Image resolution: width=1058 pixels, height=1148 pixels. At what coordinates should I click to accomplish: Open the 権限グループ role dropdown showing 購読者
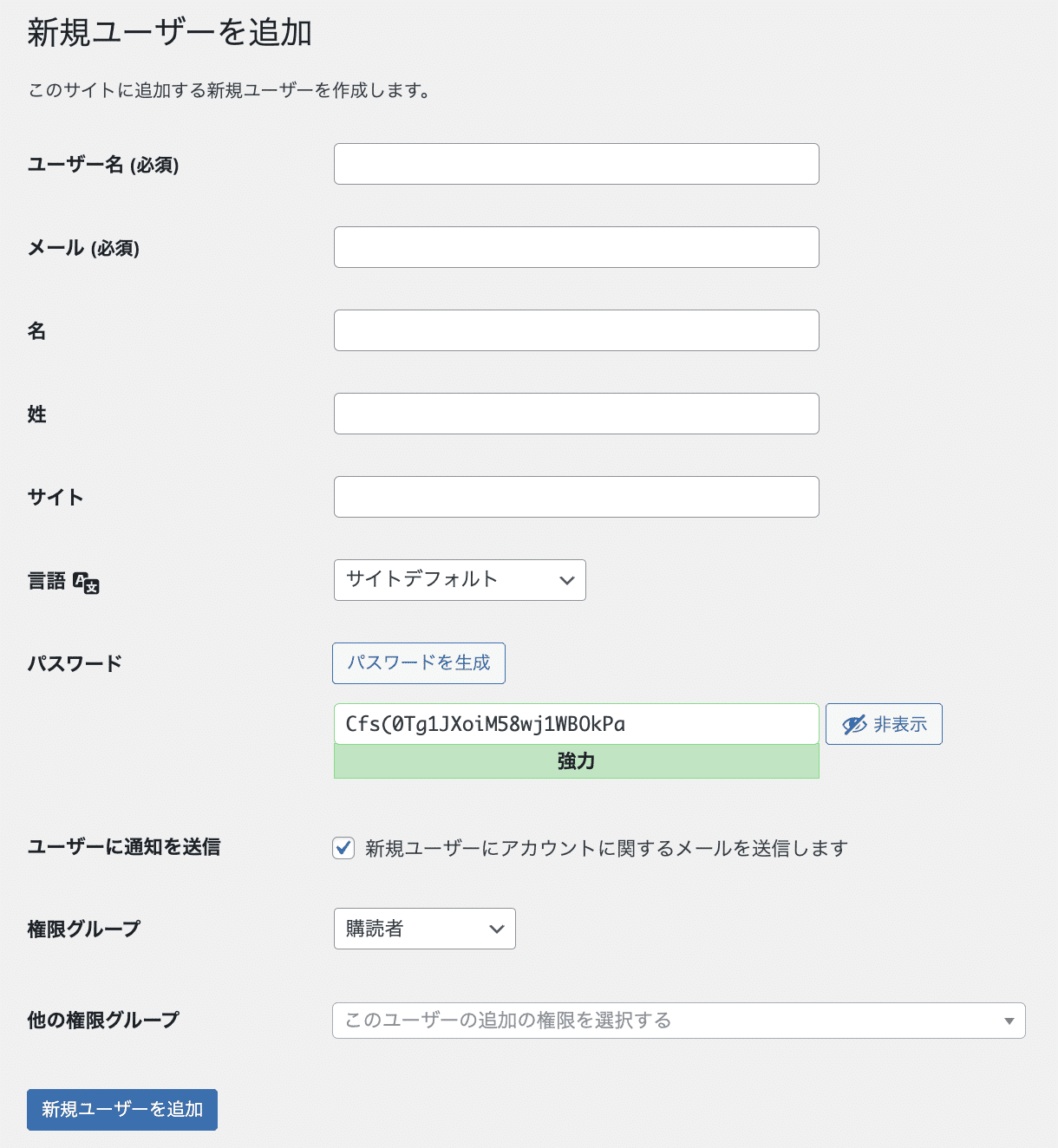click(424, 929)
